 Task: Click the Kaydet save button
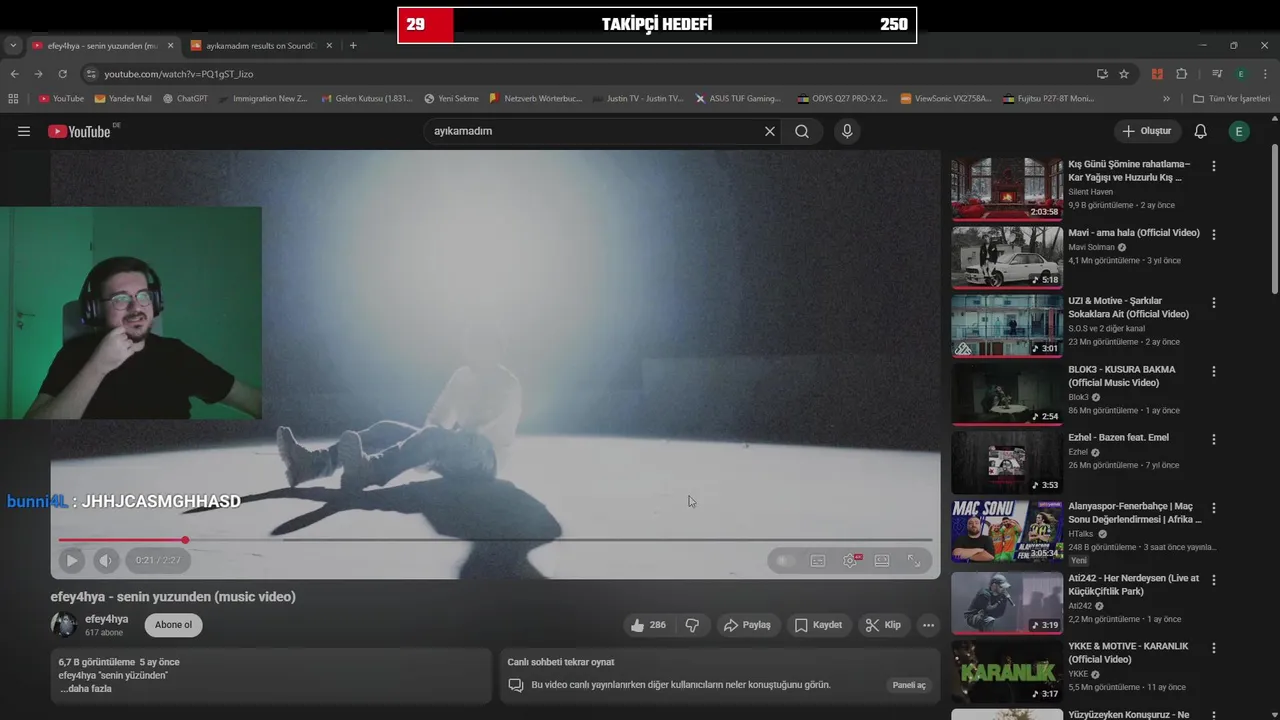818,625
